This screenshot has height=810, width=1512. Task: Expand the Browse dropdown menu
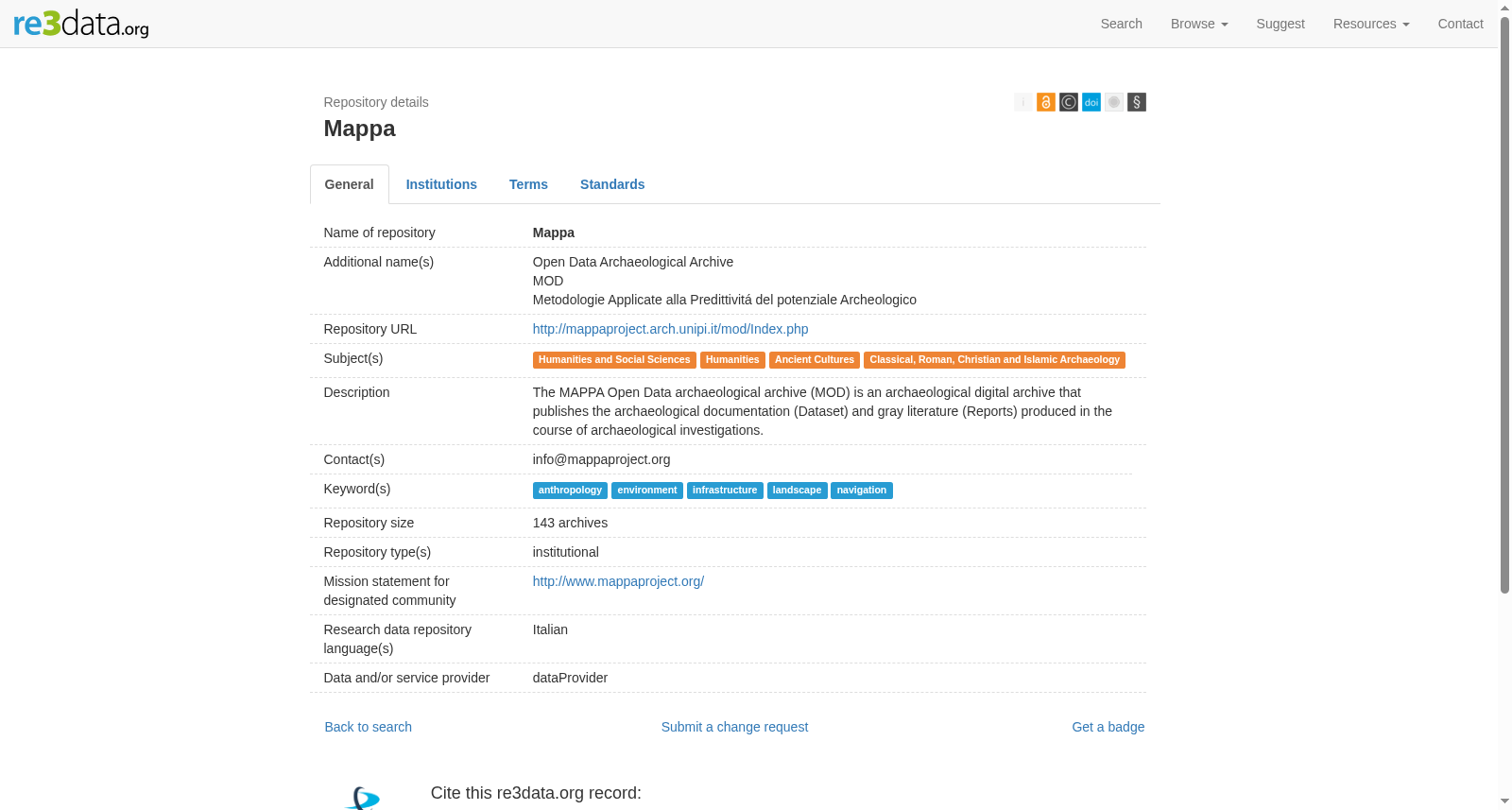point(1199,24)
